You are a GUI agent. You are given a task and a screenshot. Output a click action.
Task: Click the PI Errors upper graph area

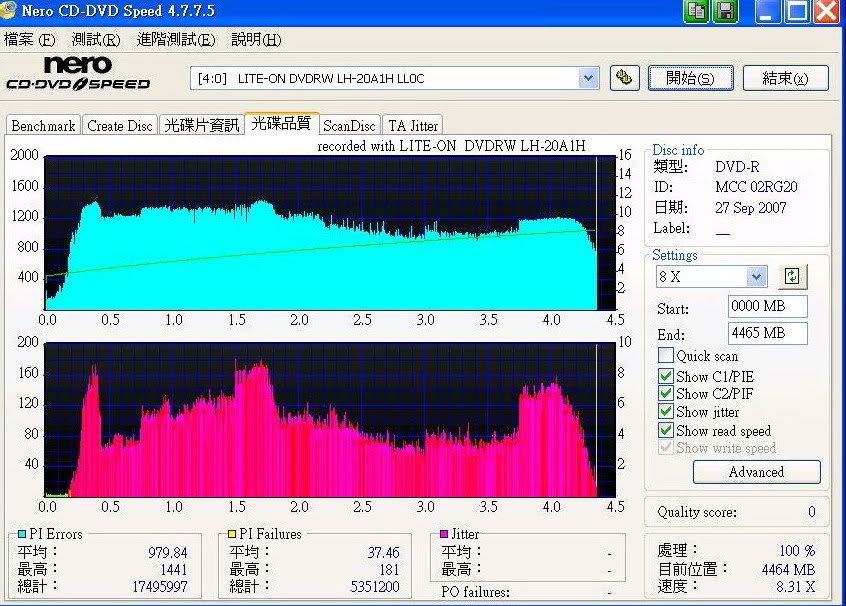[x=330, y=233]
